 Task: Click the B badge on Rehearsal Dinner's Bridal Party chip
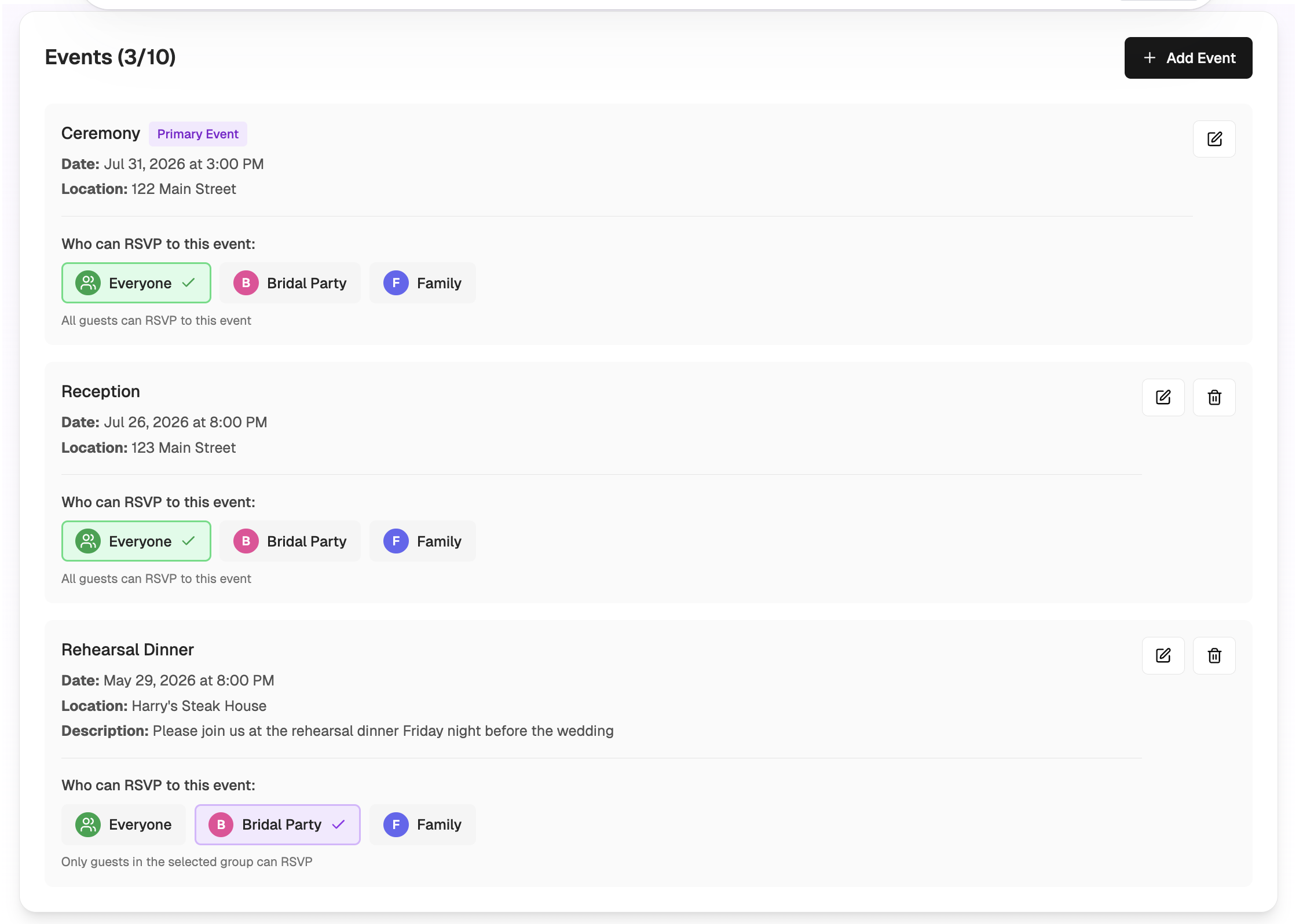(x=221, y=824)
